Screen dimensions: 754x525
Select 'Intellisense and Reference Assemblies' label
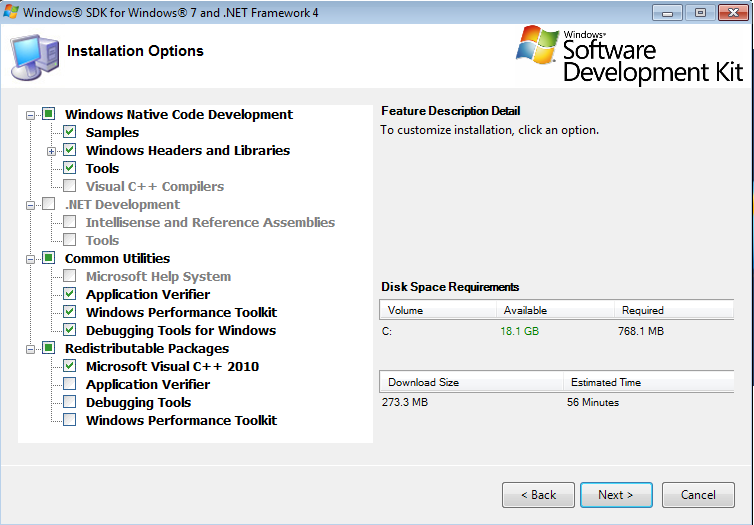(210, 223)
